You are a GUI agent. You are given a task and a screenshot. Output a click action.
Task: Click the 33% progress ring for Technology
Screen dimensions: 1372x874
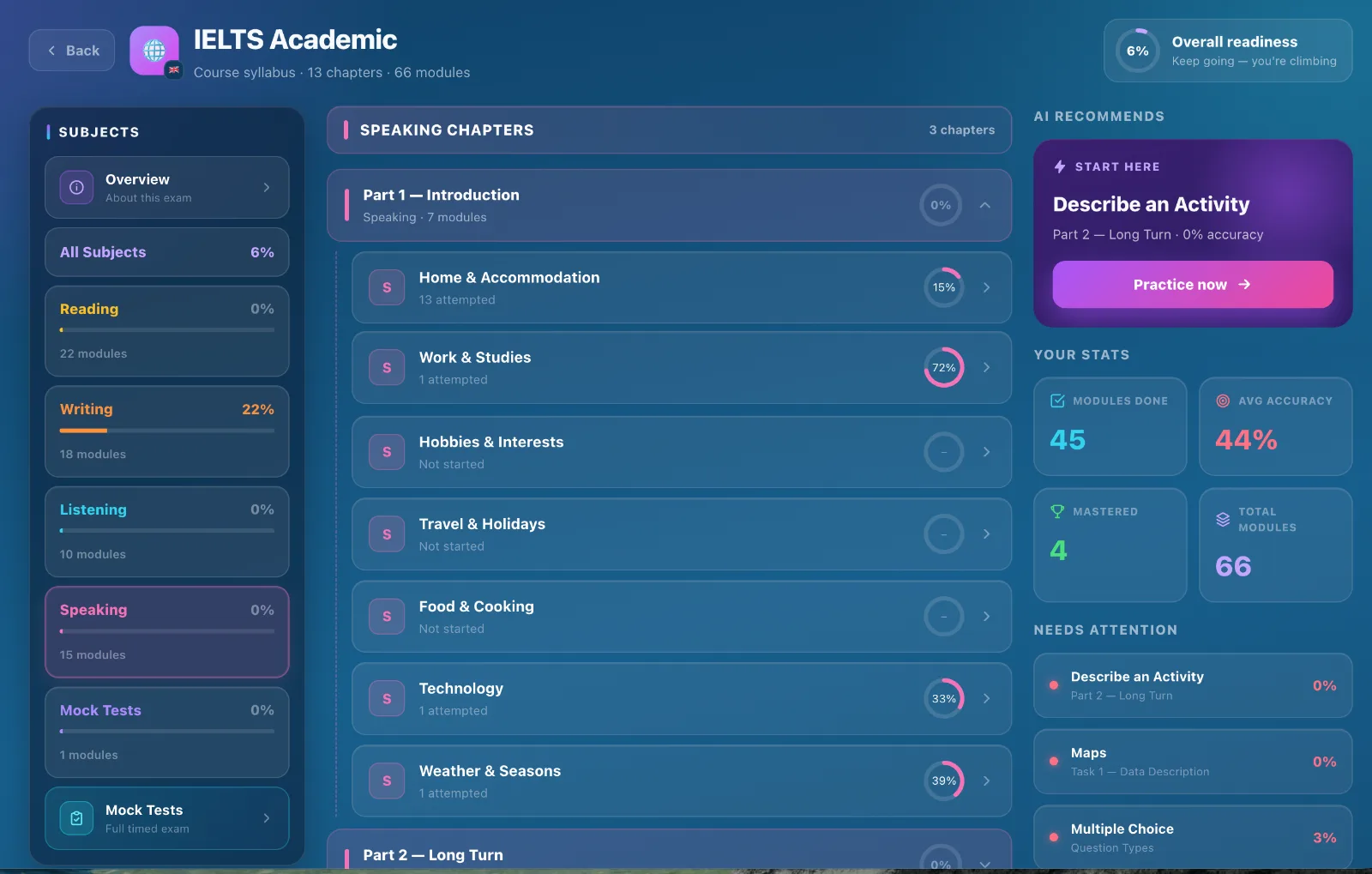(944, 698)
